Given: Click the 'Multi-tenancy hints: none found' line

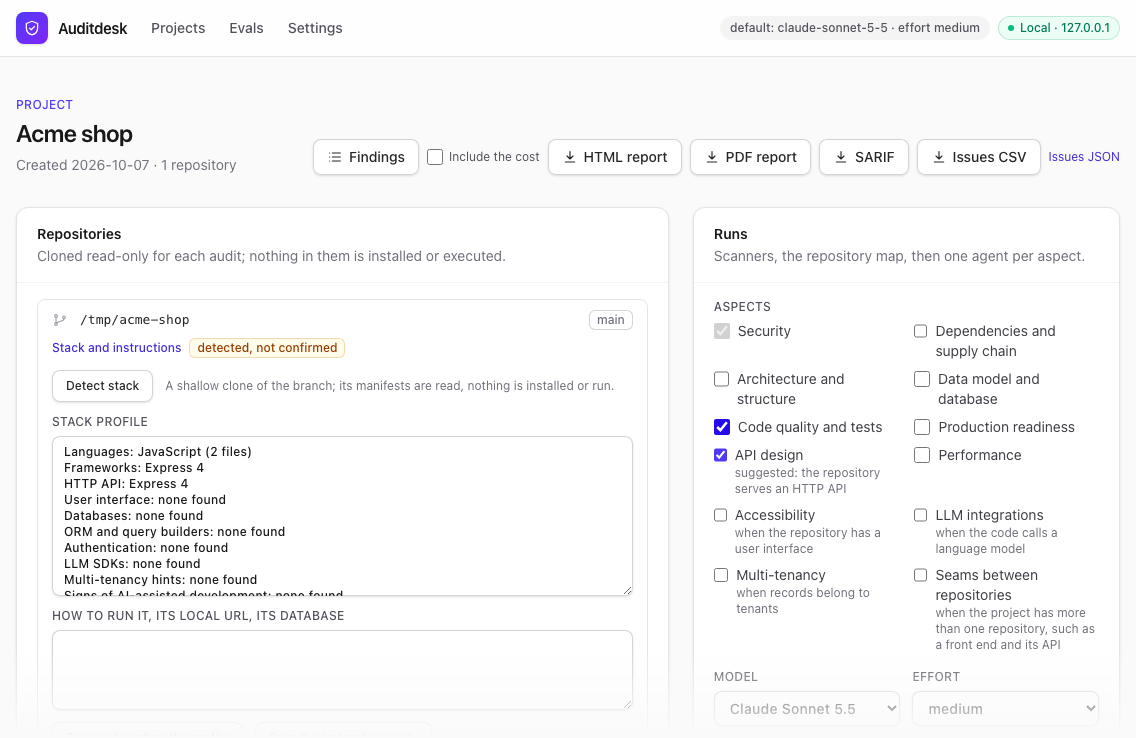Looking at the screenshot, I should coord(160,579).
